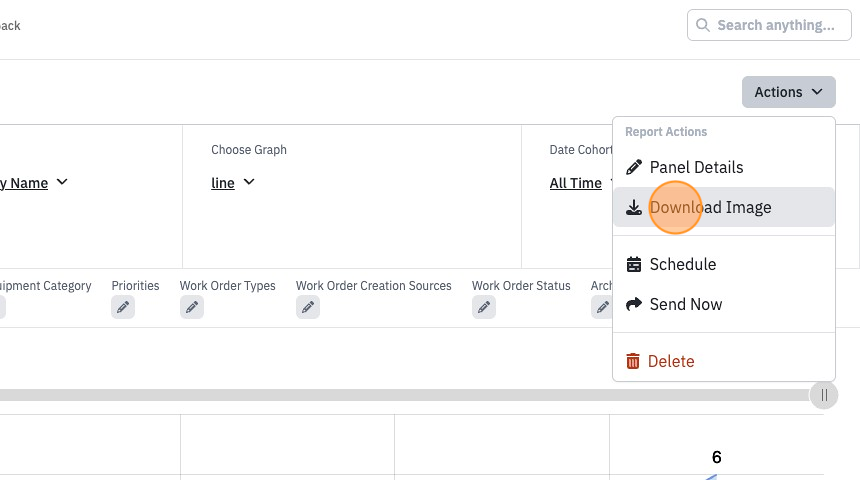Focus the Search anything input field
Viewport: 860px width, 480px height.
pyautogui.click(x=769, y=25)
